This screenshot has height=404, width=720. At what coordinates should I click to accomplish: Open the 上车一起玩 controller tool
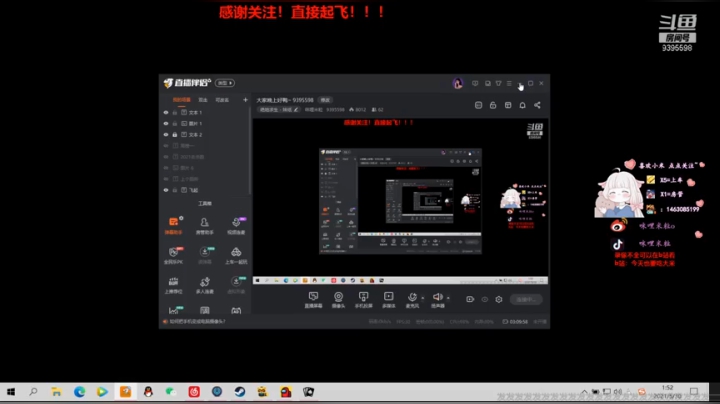236,255
